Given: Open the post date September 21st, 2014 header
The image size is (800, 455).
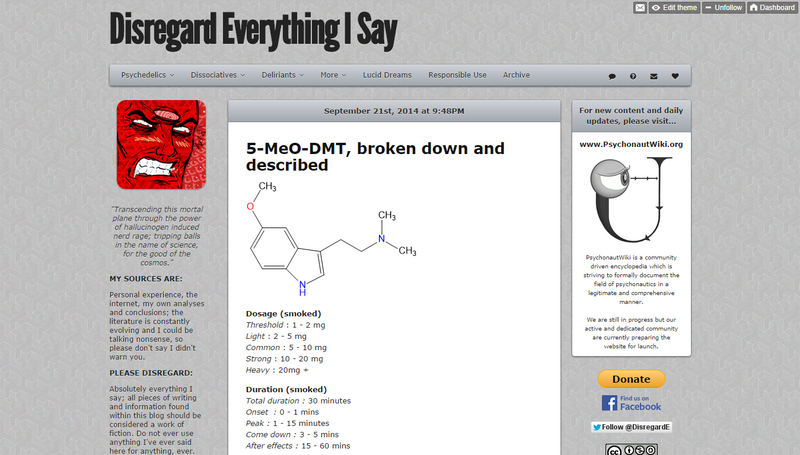Looking at the screenshot, I should pos(394,111).
